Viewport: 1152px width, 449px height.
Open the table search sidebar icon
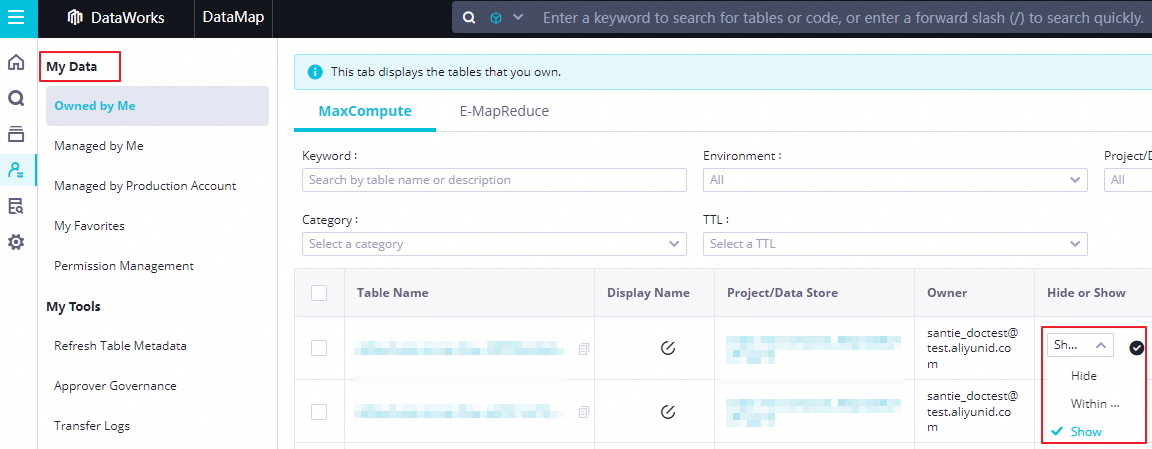[x=15, y=206]
